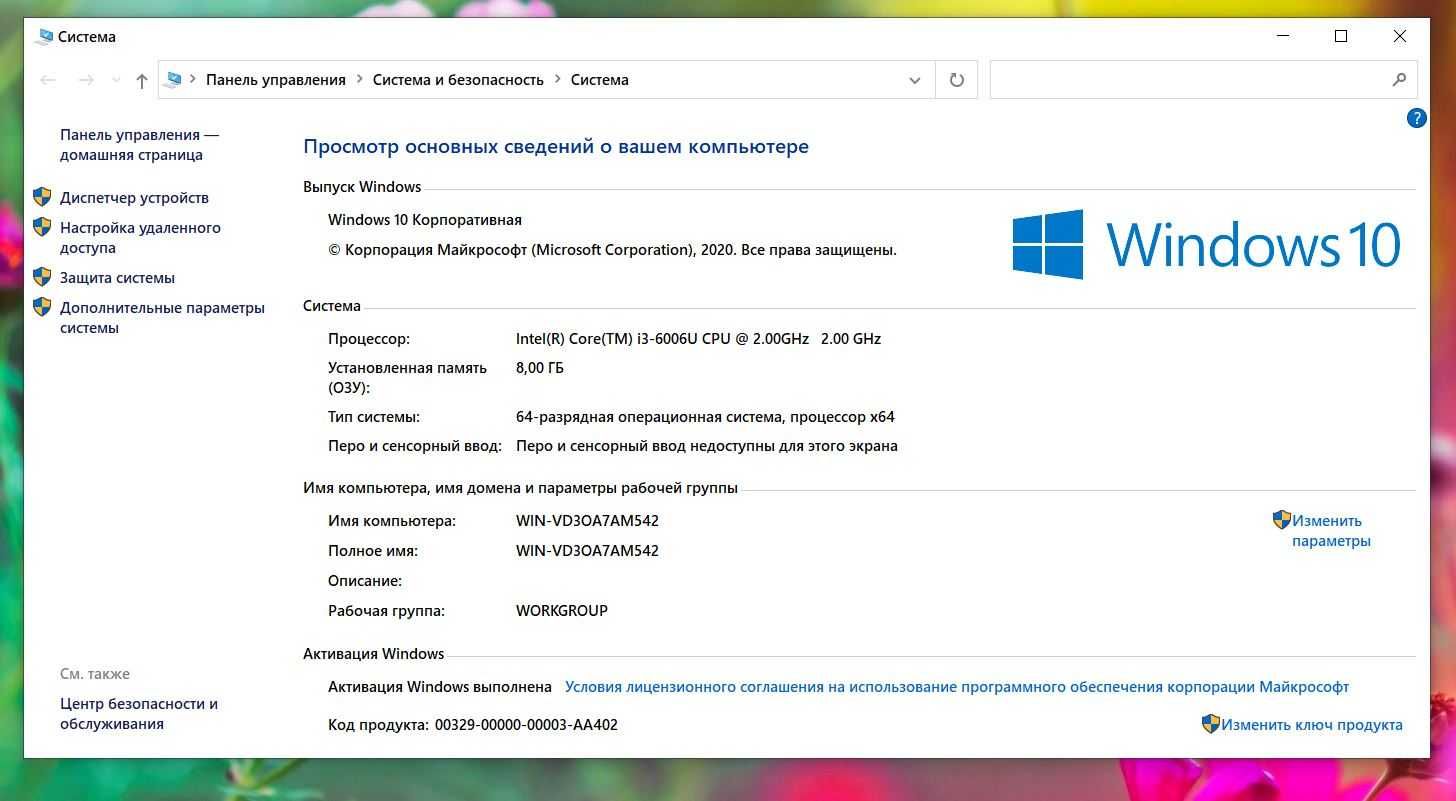Open Диспетчер устройств link
Image resolution: width=1456 pixels, height=801 pixels.
coord(134,198)
